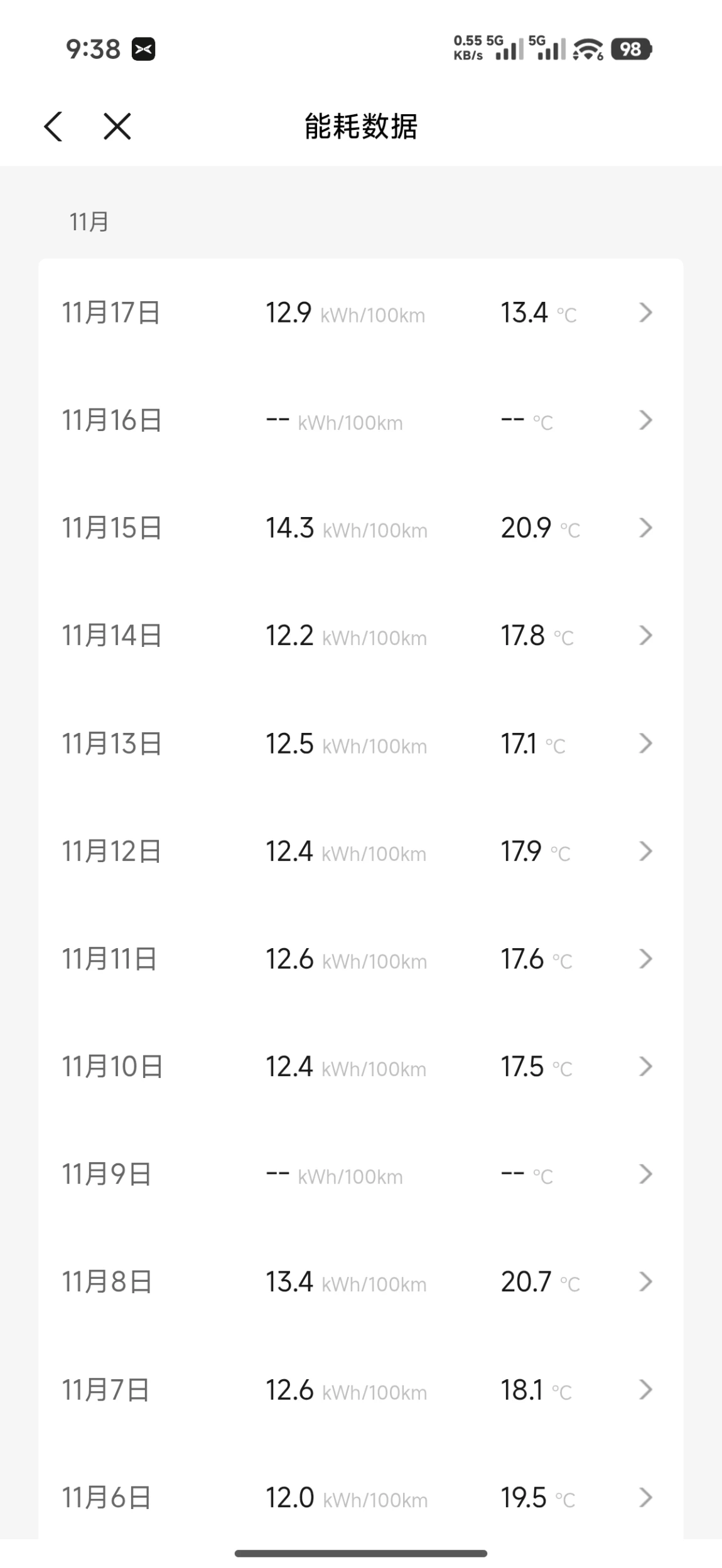This screenshot has height=1568, width=722.
Task: Tap the November 11 row arrow
Action: click(645, 959)
